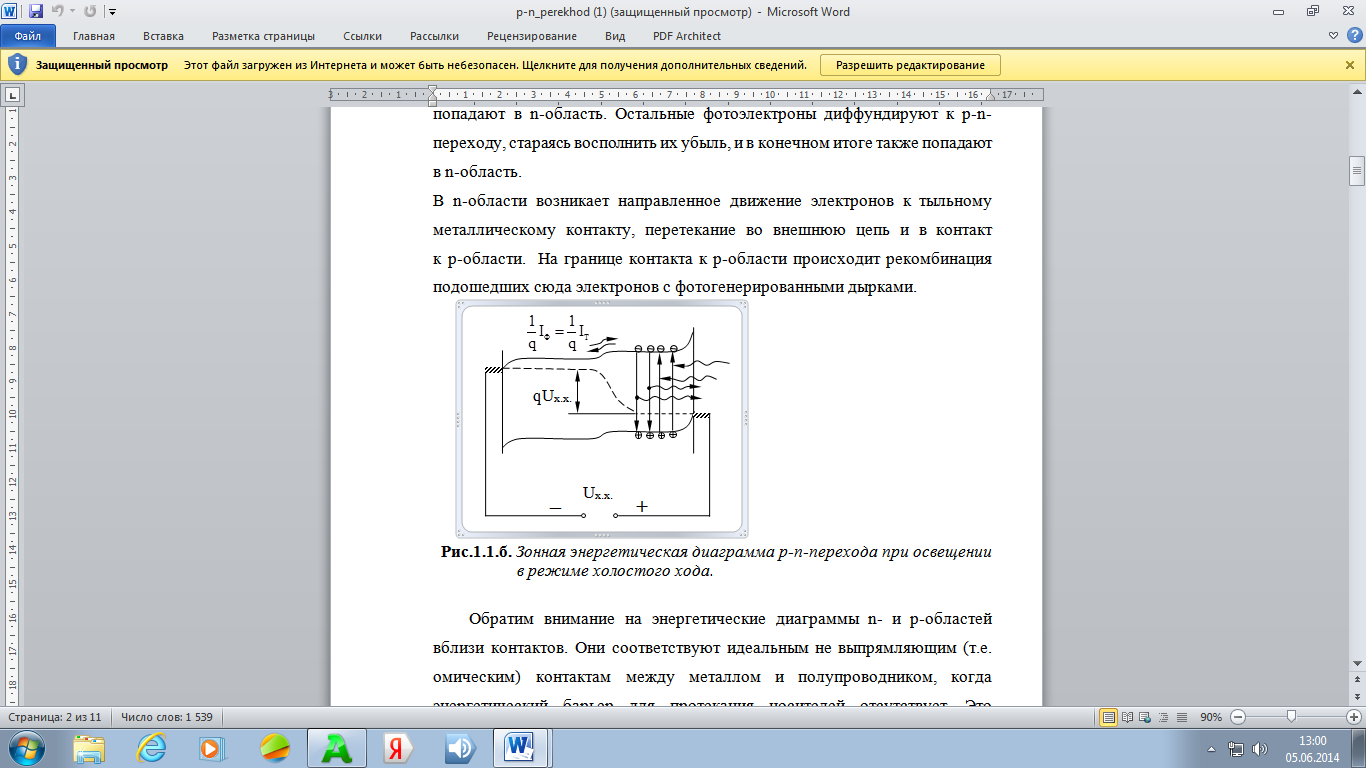Click the zoom out minus button
Screen dimensions: 1366x768
1237,717
